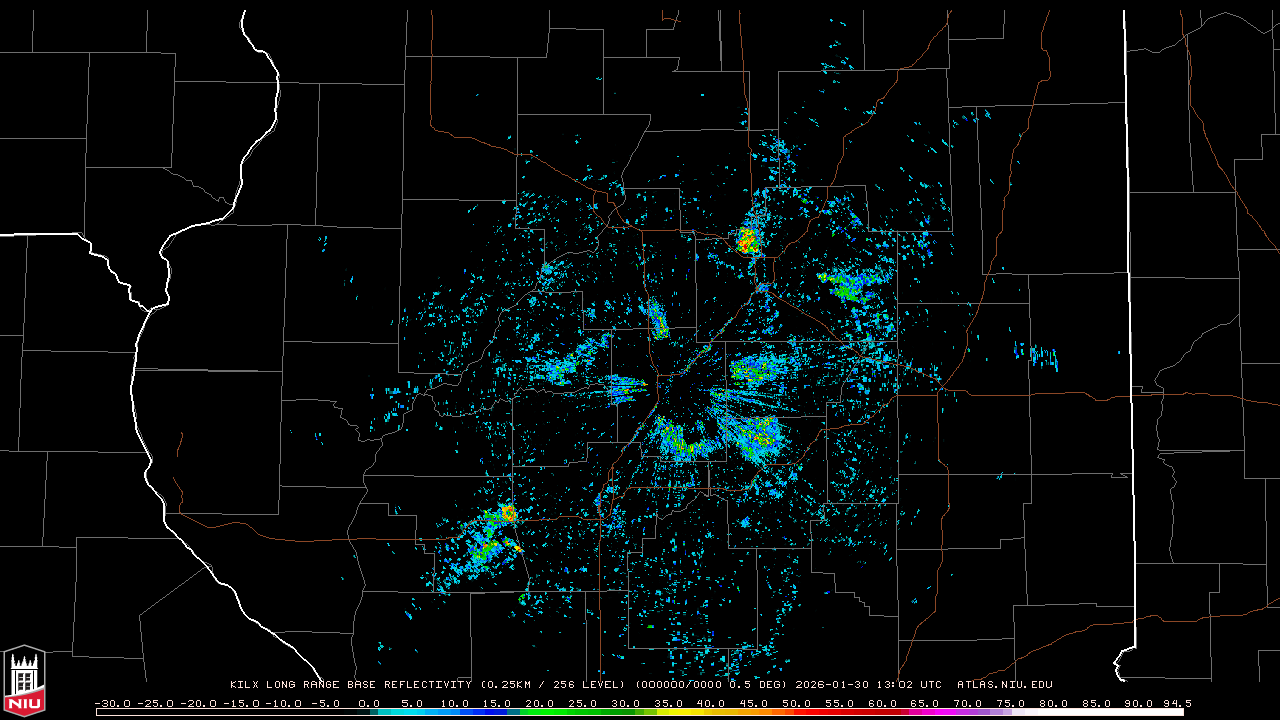1280x720 pixels.
Task: Click the 20.0 label on the reflectivity scale
Action: pyautogui.click(x=540, y=703)
